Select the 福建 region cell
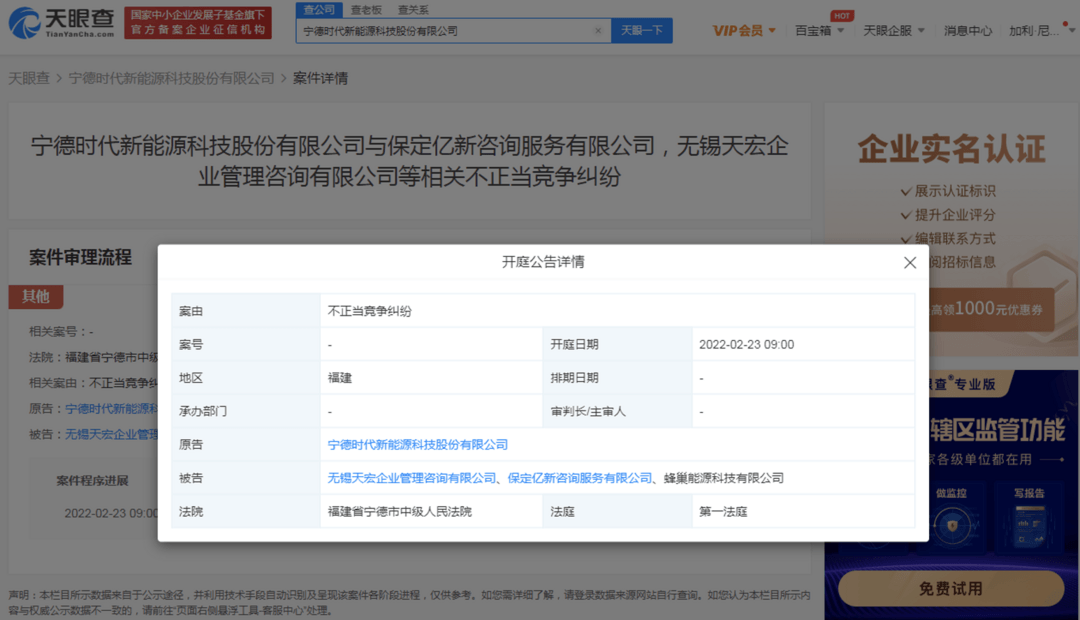The height and width of the screenshot is (620, 1080). [431, 378]
